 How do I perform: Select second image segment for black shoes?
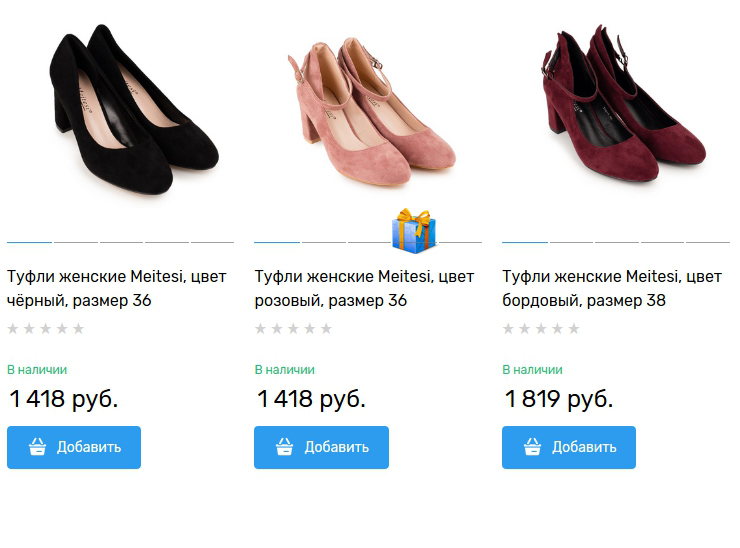click(76, 242)
